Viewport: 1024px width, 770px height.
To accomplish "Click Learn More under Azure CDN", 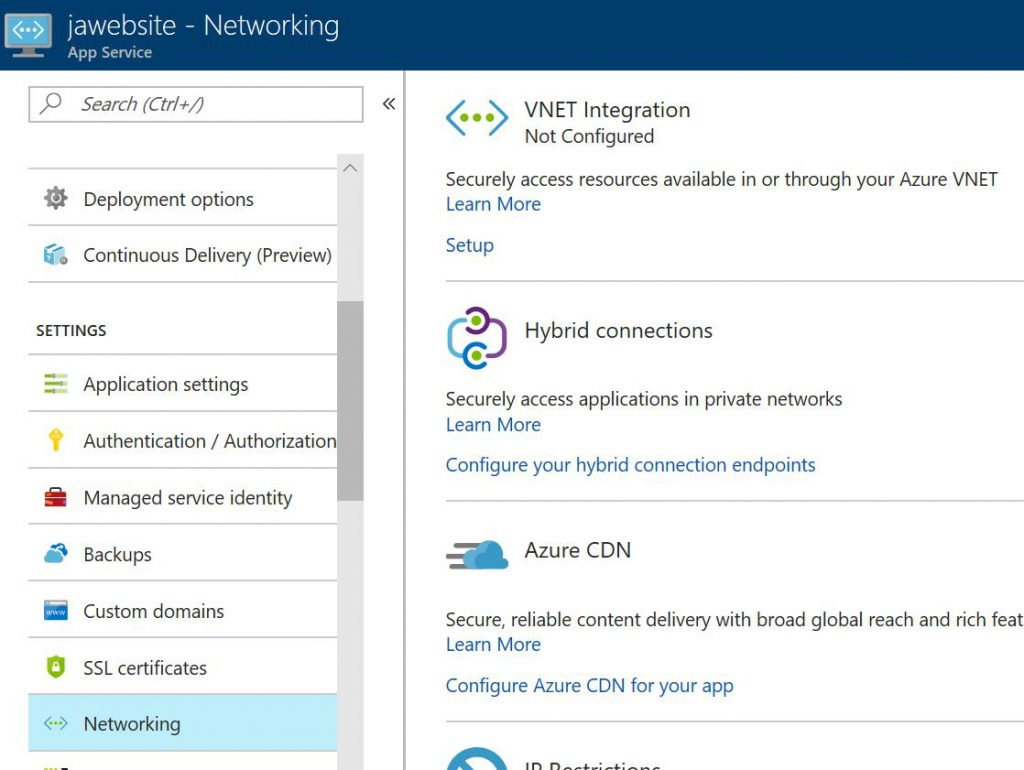I will pos(493,645).
